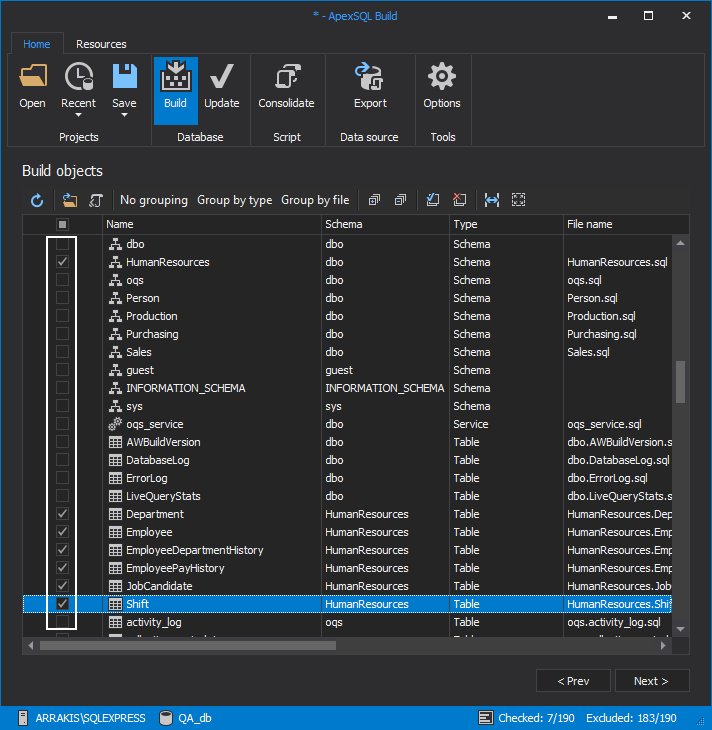
Task: Proceed with the Next button
Action: coord(652,681)
